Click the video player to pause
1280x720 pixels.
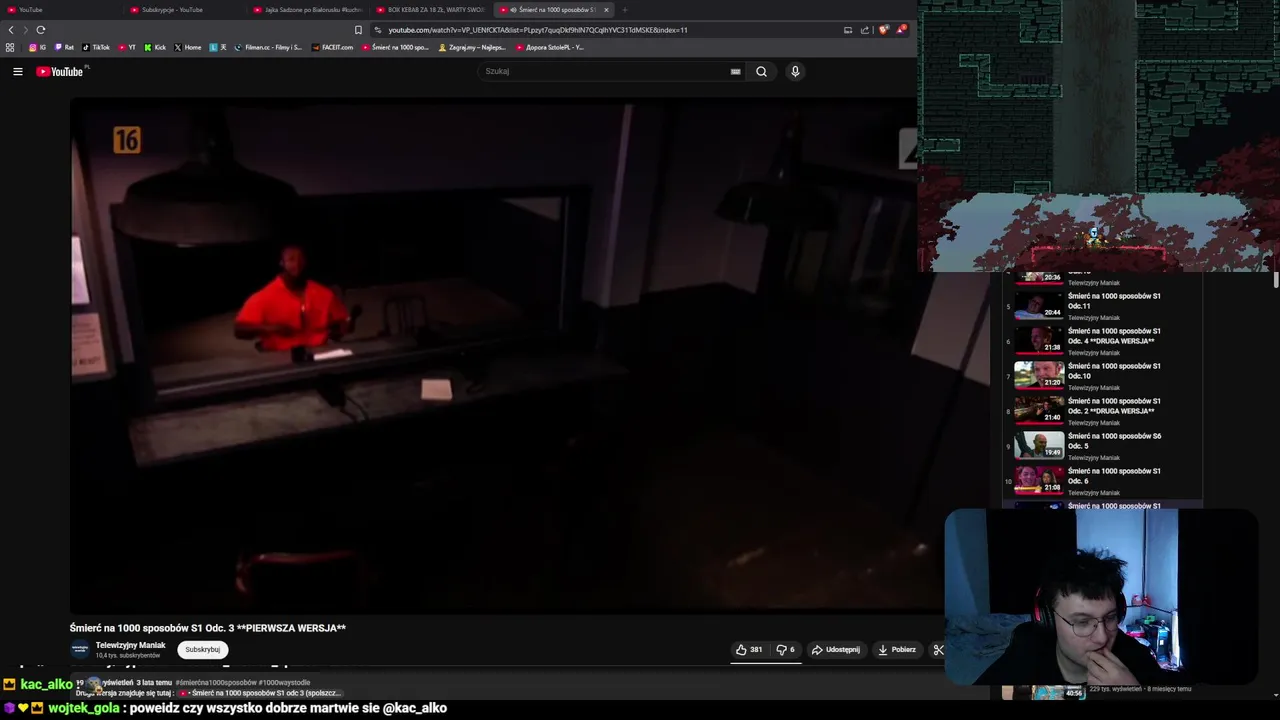(495, 355)
